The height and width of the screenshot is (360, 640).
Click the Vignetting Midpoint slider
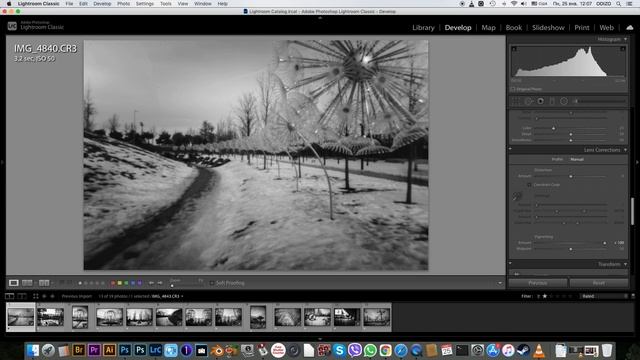click(571, 249)
